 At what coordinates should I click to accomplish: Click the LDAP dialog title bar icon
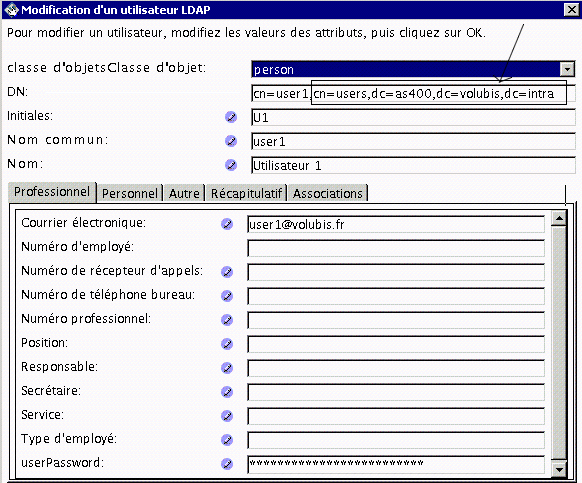pos(12,10)
